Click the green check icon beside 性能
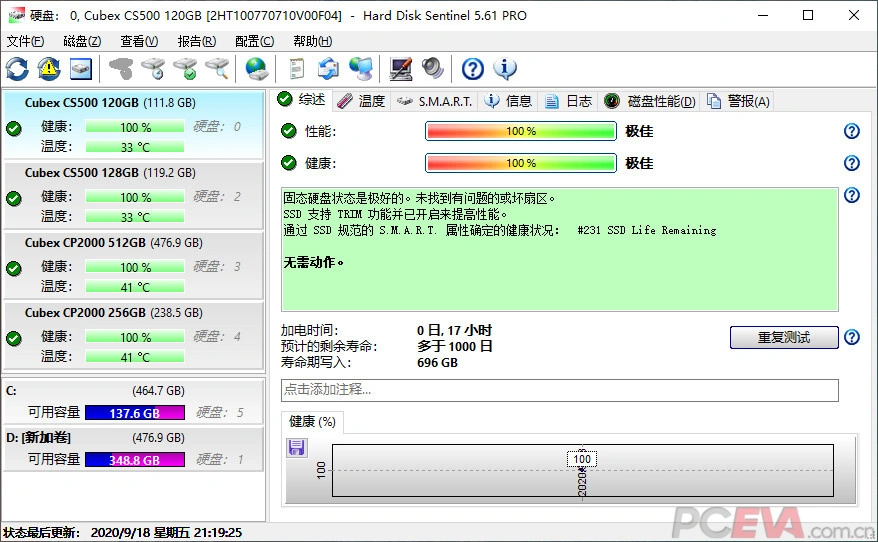The image size is (878, 542). click(x=289, y=131)
